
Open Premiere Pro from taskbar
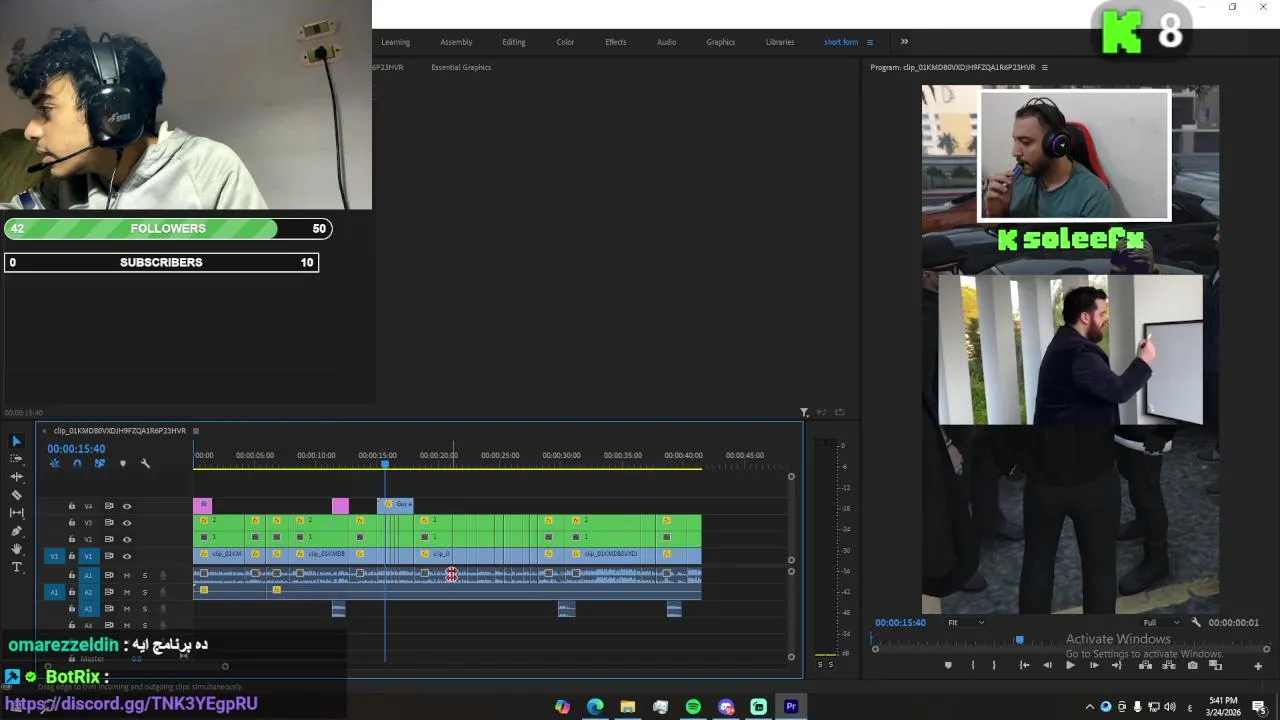791,706
